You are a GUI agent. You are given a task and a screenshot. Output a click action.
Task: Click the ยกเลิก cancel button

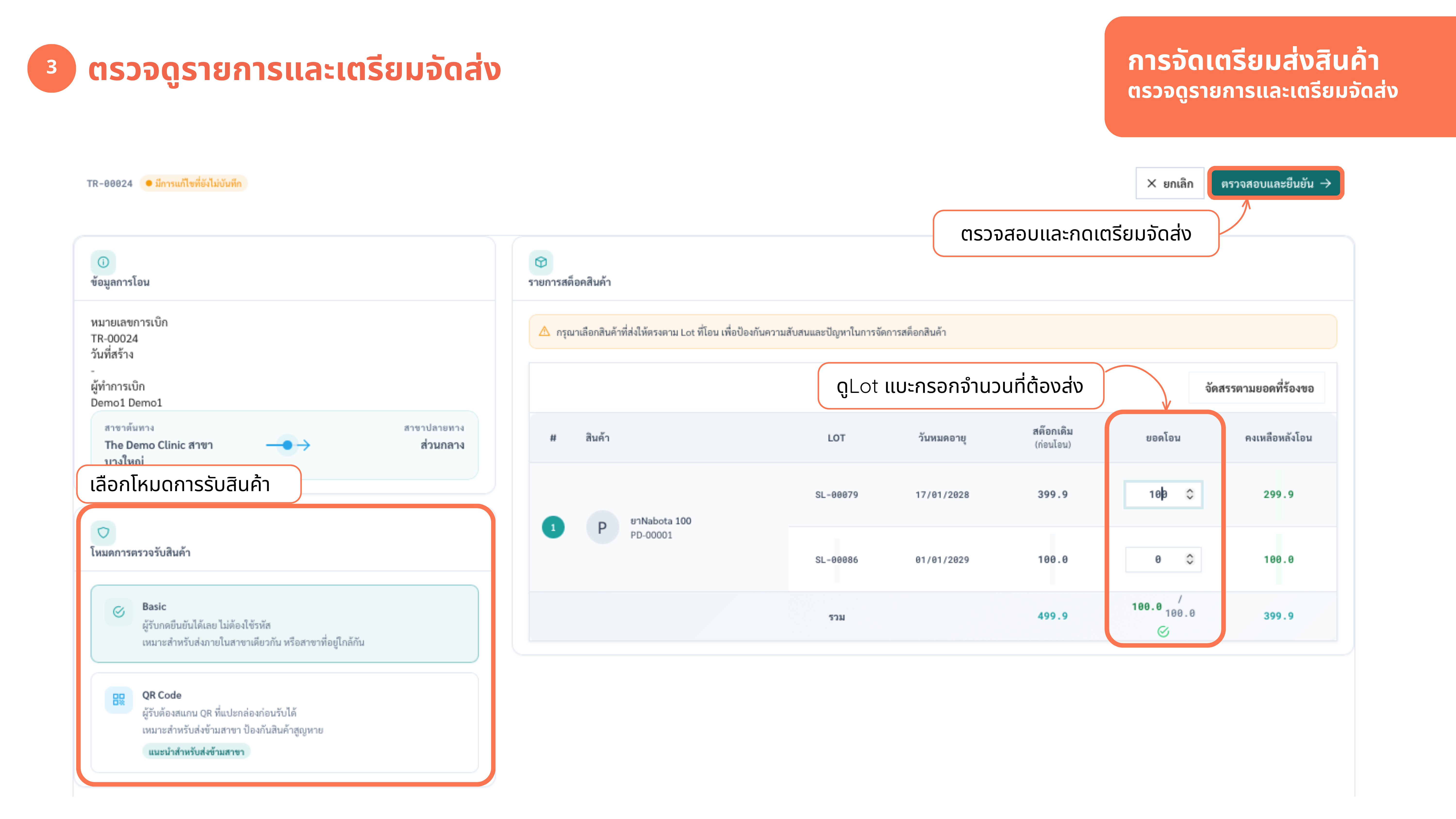[x=1169, y=183]
